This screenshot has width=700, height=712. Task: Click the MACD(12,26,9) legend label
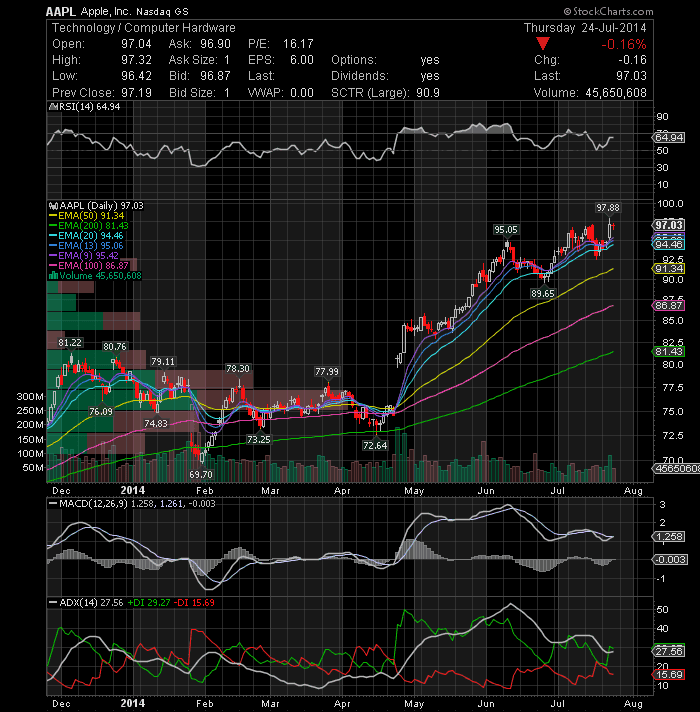[93, 504]
